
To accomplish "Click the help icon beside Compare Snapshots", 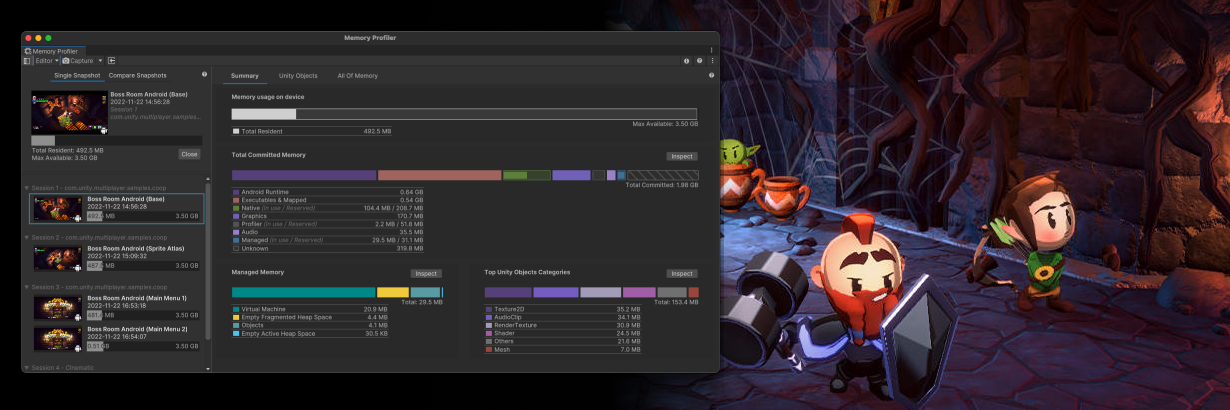I will pos(204,74).
